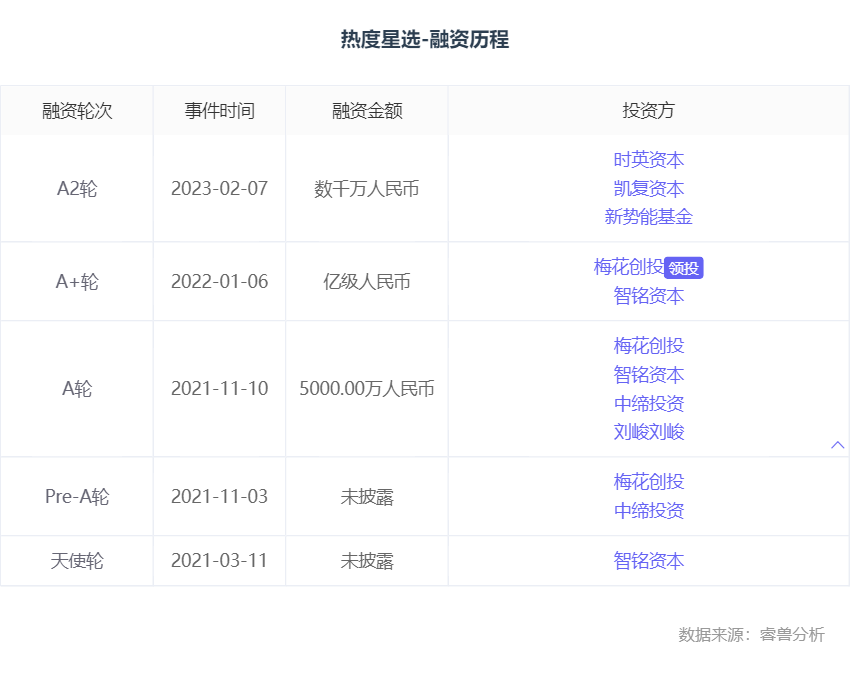
Task: Open 梅花创投 link in the Pre-A轮 row
Action: [x=648, y=482]
